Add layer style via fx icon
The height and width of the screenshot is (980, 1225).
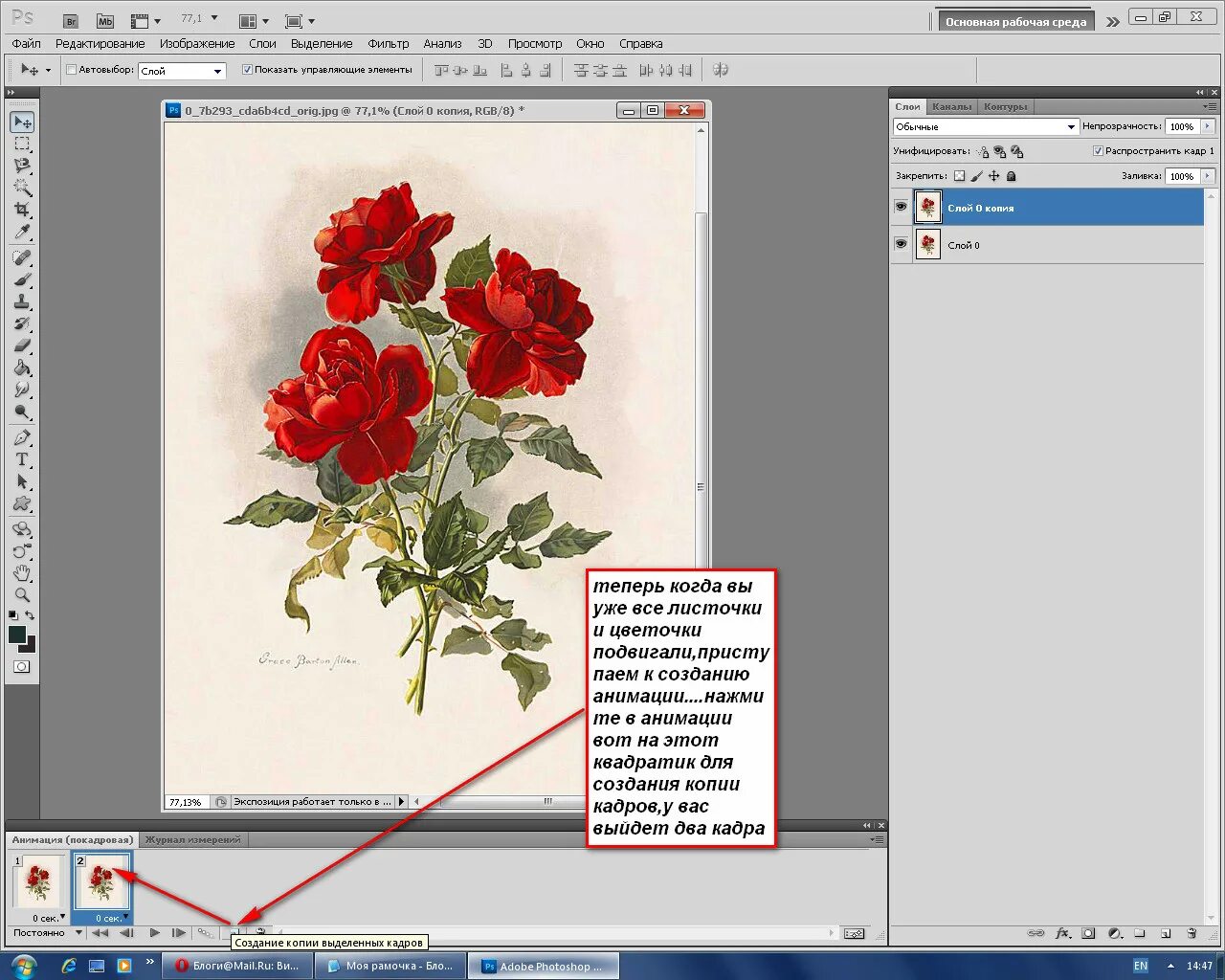[x=1062, y=933]
